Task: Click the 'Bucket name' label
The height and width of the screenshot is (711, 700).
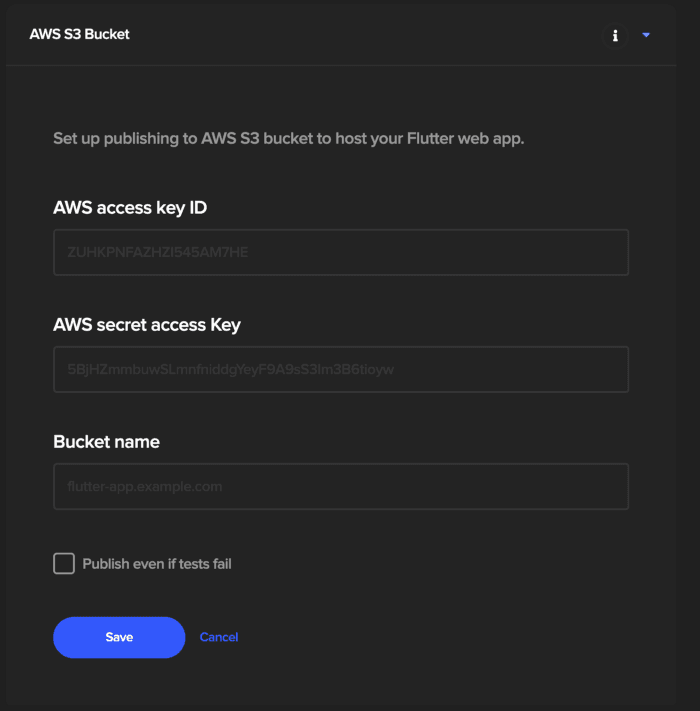Action: [x=107, y=442]
